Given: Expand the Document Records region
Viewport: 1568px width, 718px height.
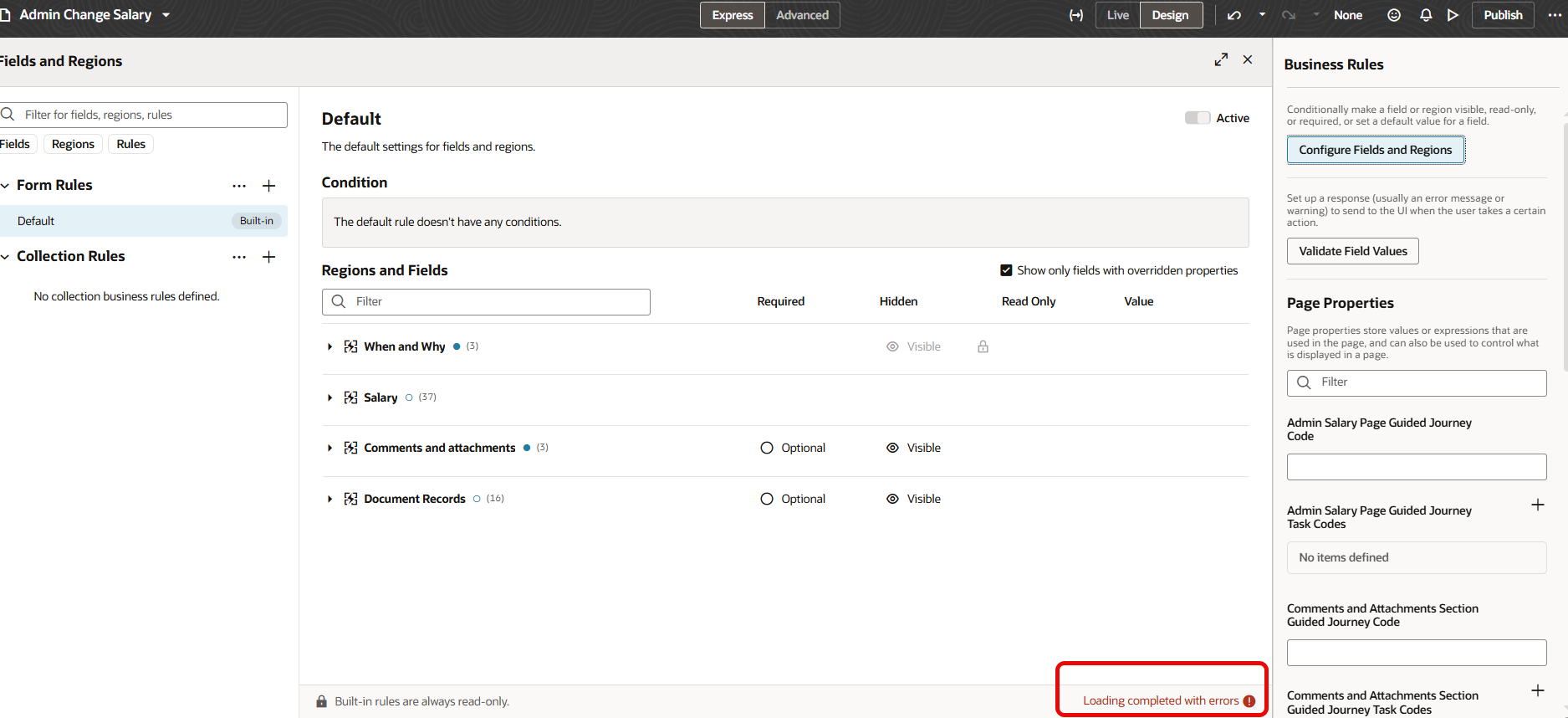Looking at the screenshot, I should 329,499.
